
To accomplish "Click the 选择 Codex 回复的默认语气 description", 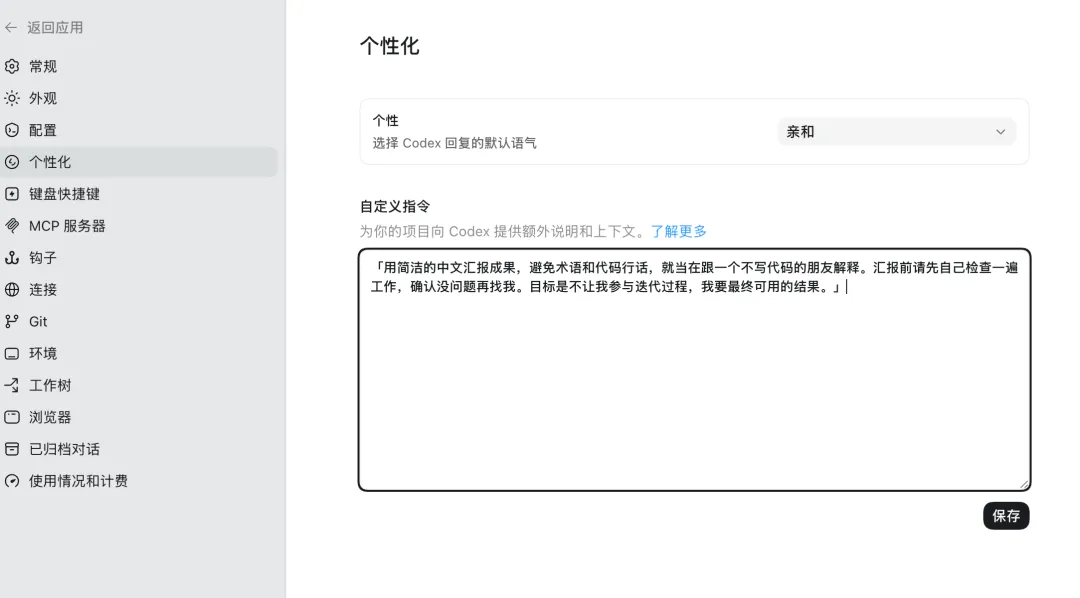I will (x=455, y=143).
